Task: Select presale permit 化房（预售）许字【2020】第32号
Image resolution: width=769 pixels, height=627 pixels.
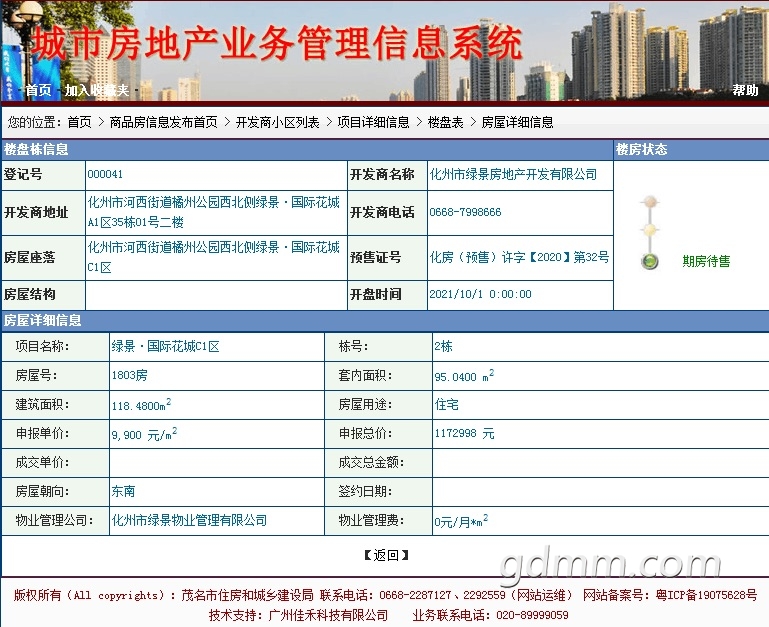Action: point(519,257)
